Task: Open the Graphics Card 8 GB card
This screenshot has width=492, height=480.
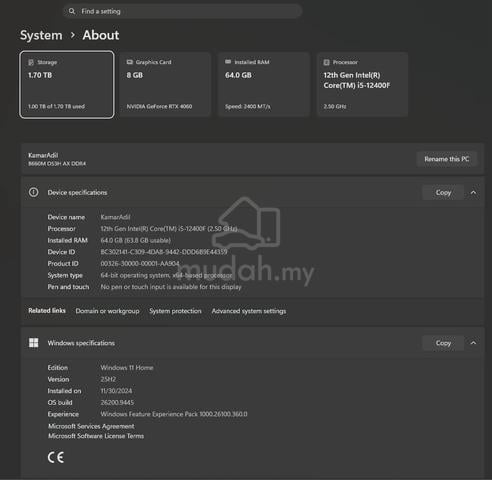Action: click(x=165, y=84)
